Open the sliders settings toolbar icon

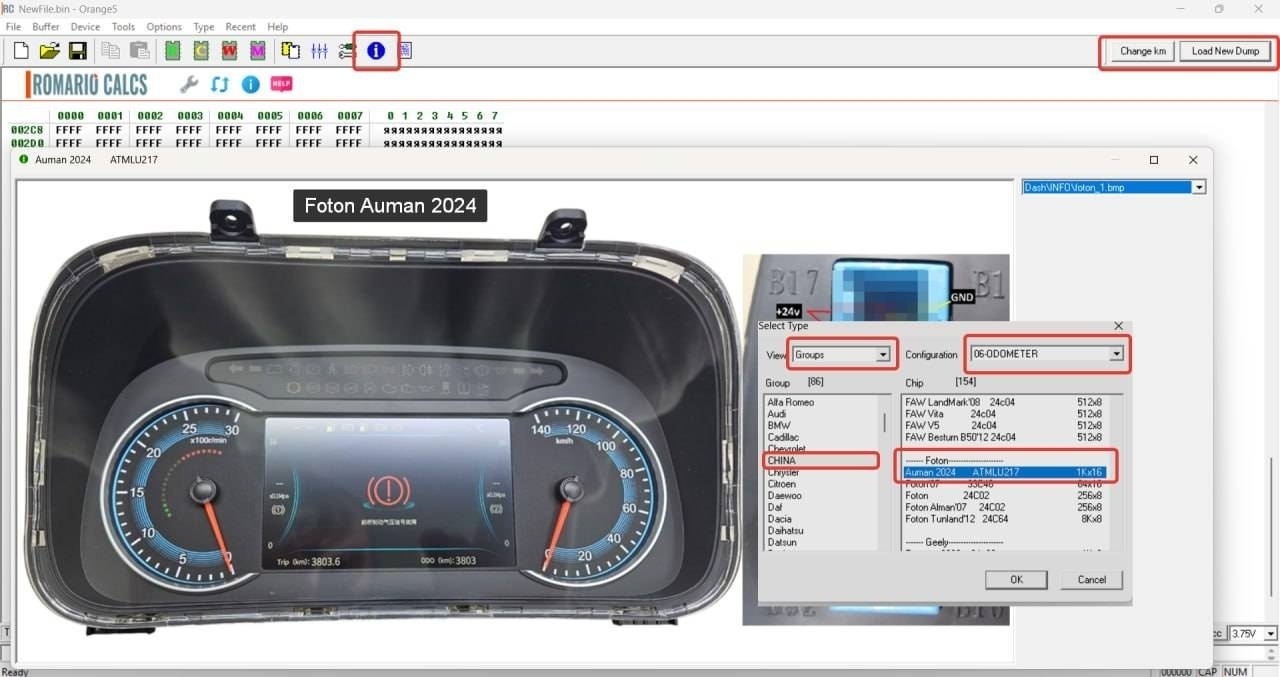(320, 51)
